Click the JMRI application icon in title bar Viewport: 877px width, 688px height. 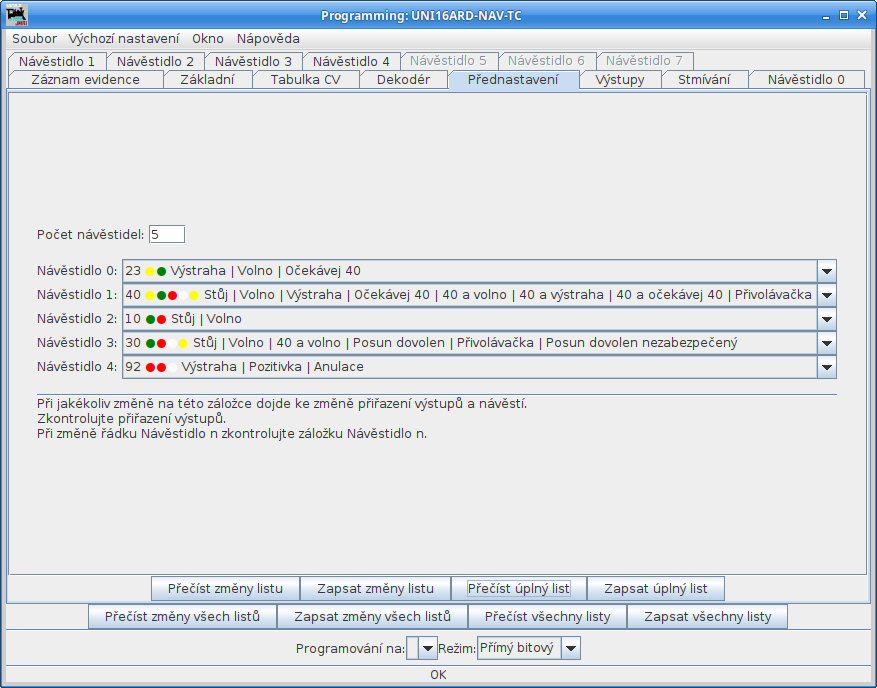coord(17,15)
